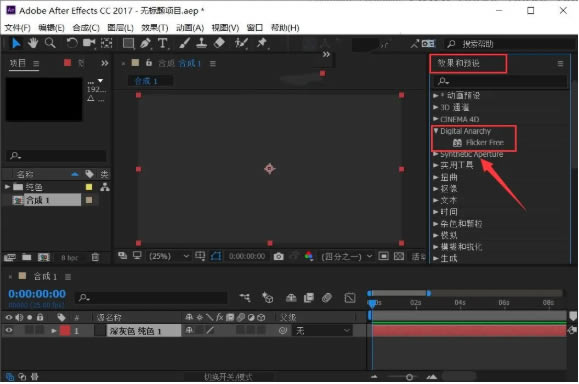Screen dimensions: 579x384
Task: Click 切换开关/模式 at timeline bottom
Action: (x=228, y=377)
